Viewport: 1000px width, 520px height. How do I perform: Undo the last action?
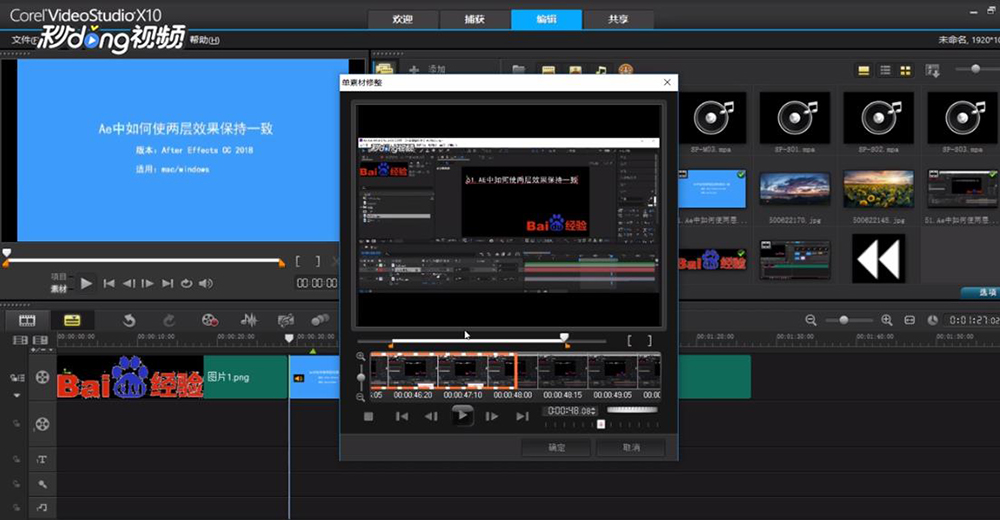(129, 320)
